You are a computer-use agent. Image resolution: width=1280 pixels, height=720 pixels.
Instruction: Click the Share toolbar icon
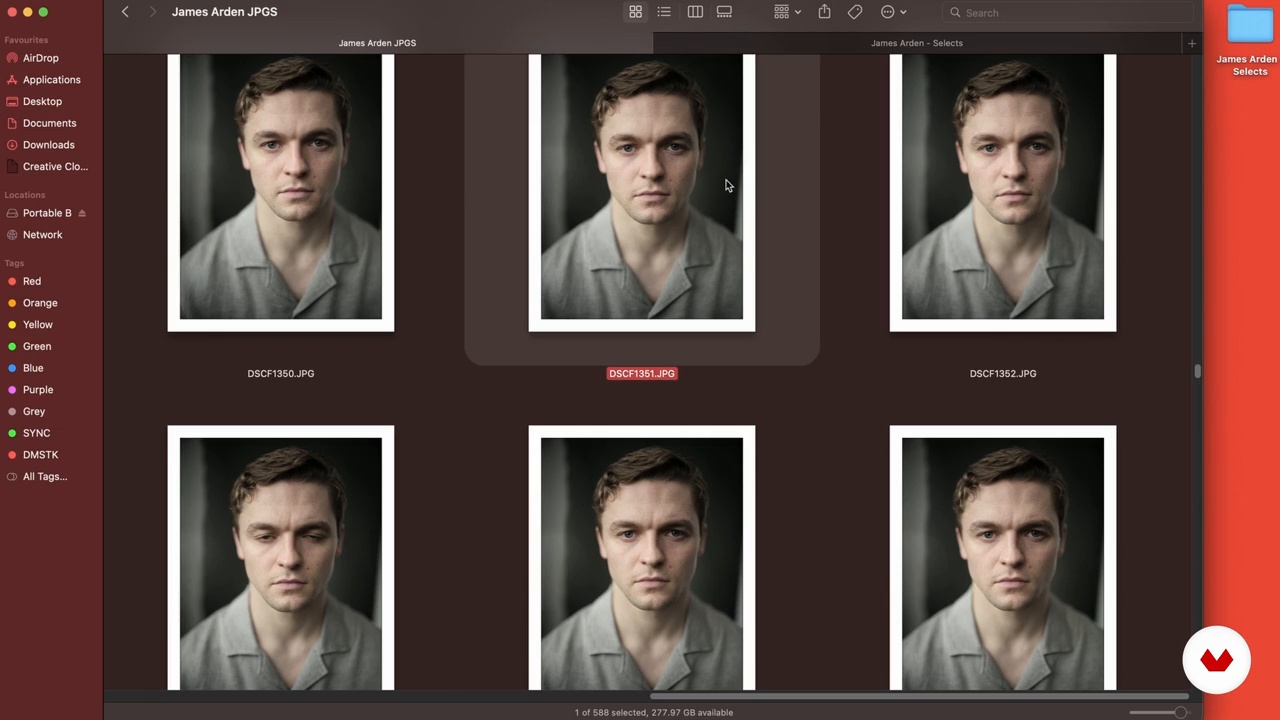click(824, 12)
